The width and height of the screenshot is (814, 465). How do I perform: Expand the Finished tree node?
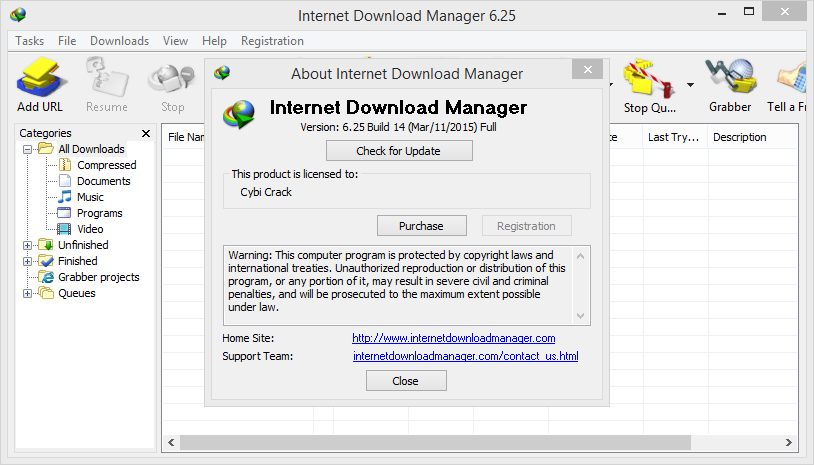coord(28,262)
